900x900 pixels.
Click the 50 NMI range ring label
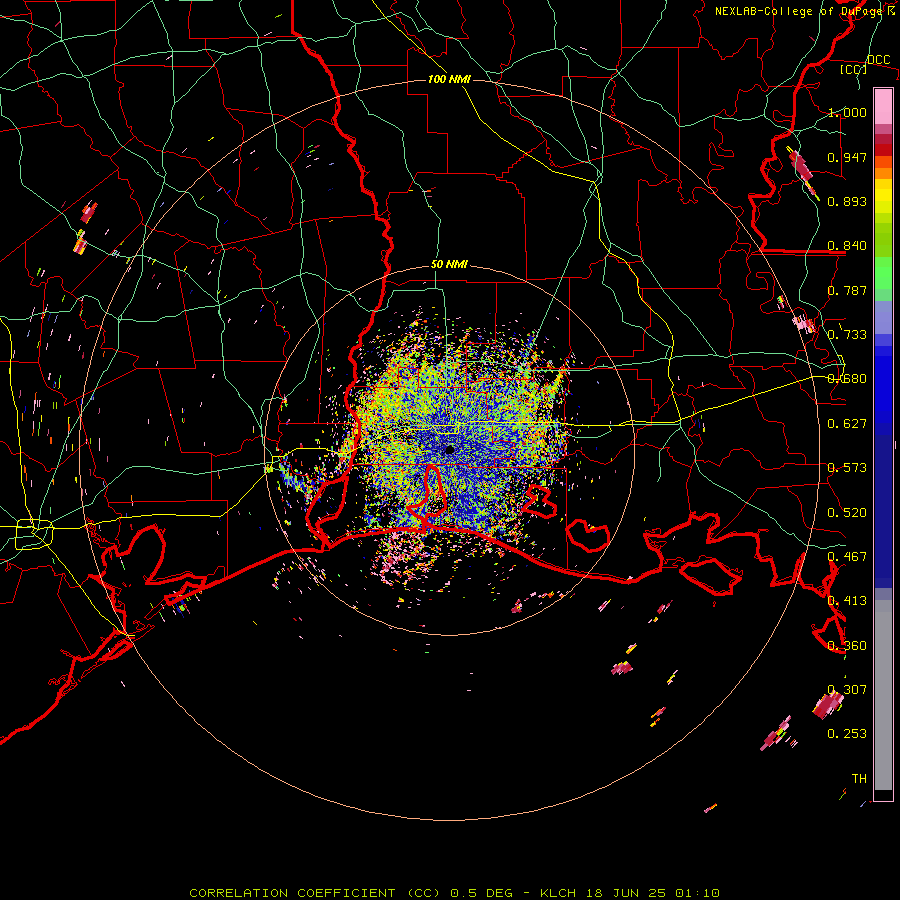coord(449,264)
